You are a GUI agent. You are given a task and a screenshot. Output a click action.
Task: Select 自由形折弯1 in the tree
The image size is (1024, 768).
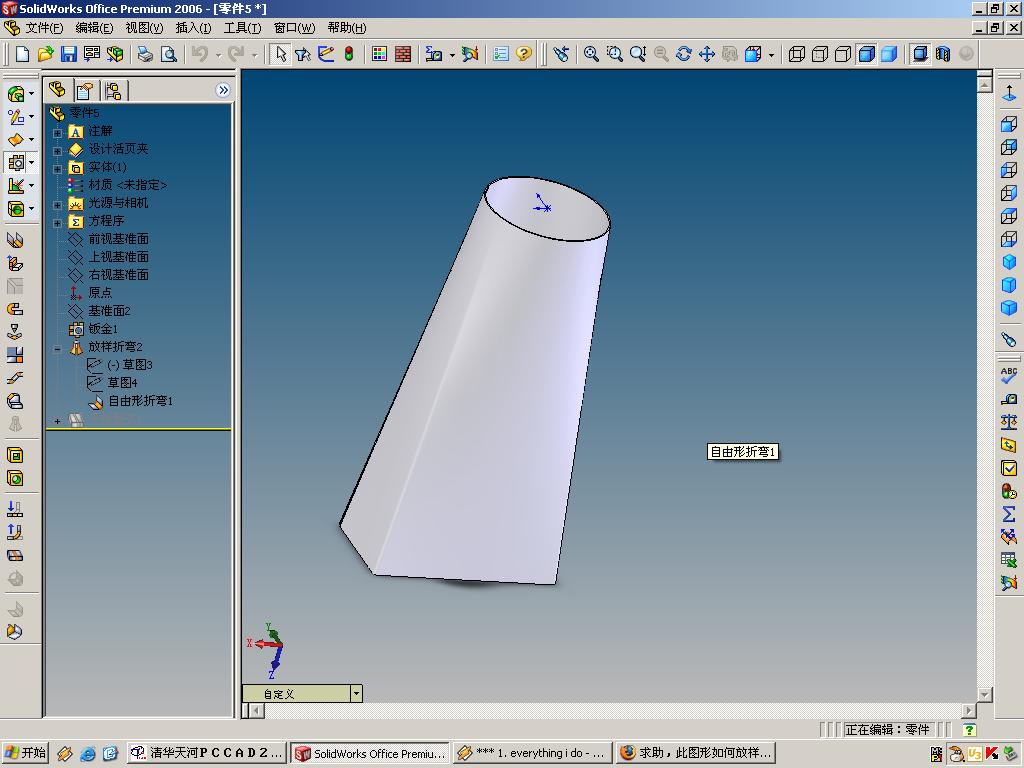click(140, 401)
